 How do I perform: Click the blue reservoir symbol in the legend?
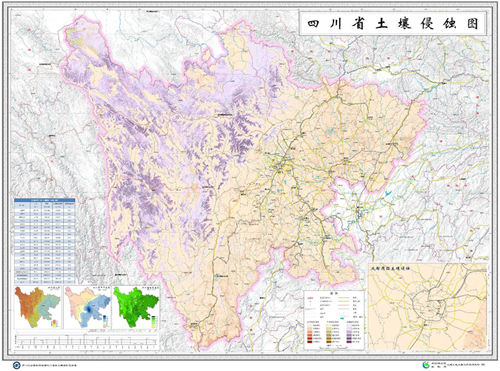pyautogui.click(x=342, y=318)
